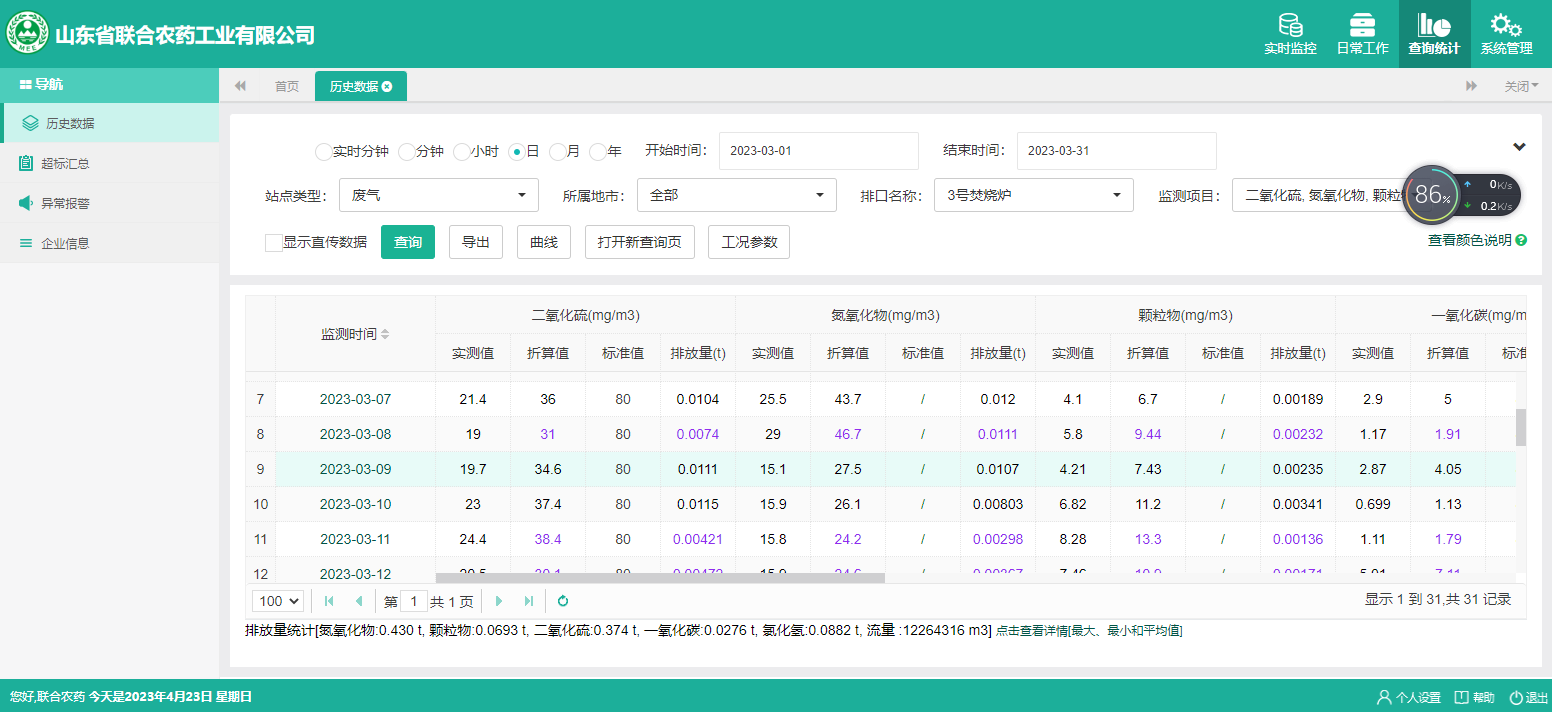Select the 月 radio button
1552x712 pixels.
[557, 152]
